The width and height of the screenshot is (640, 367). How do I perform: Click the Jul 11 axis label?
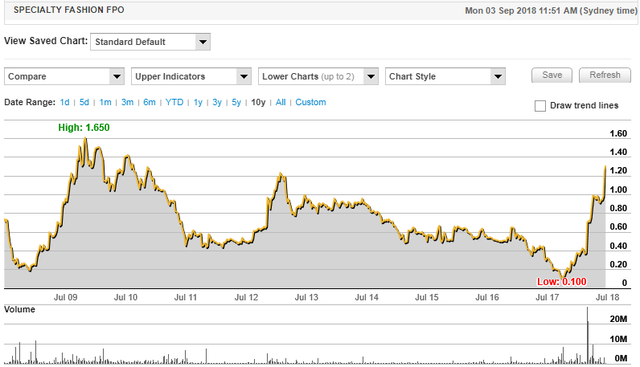[186, 297]
